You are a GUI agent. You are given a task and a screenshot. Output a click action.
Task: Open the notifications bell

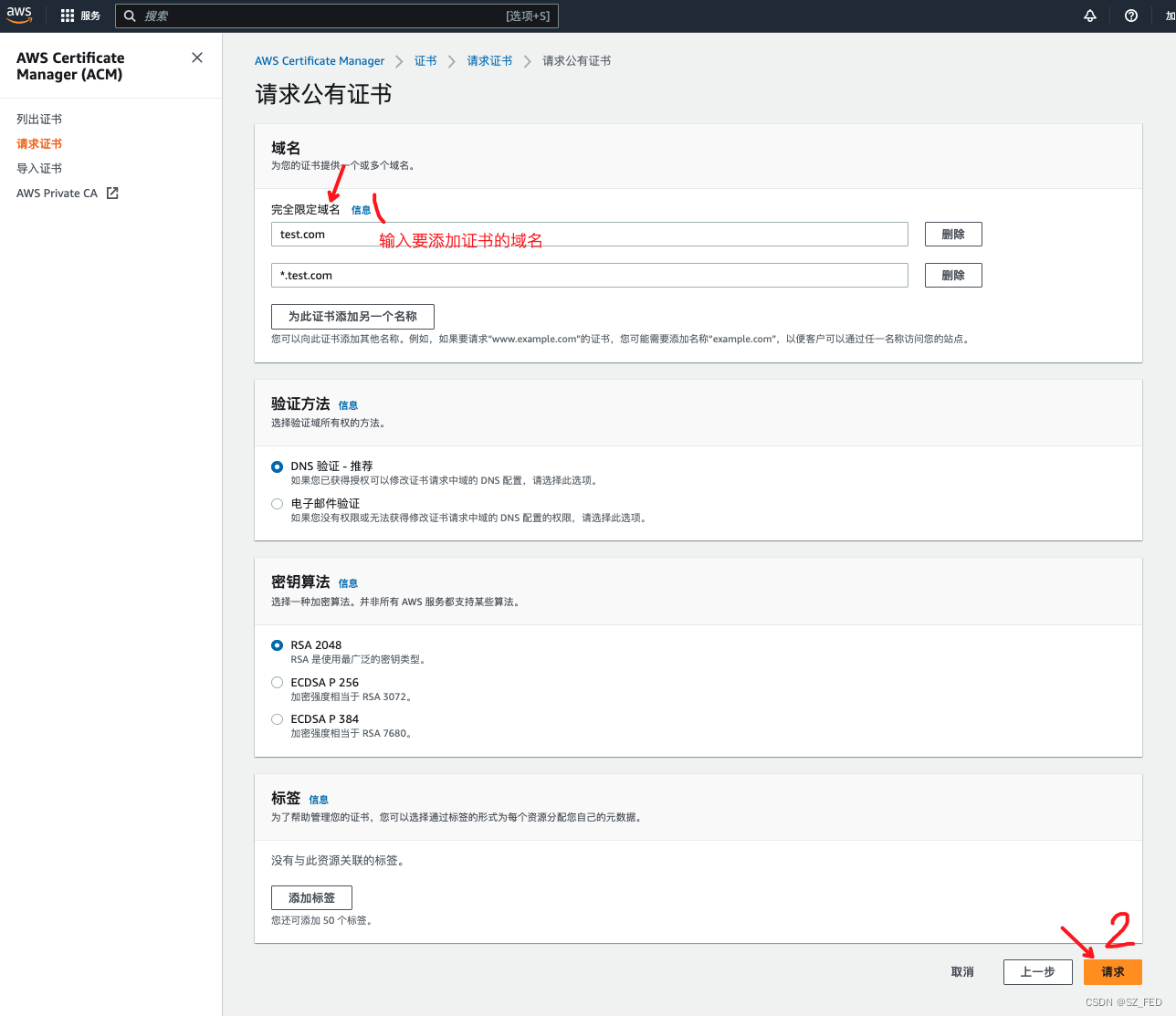pyautogui.click(x=1090, y=16)
